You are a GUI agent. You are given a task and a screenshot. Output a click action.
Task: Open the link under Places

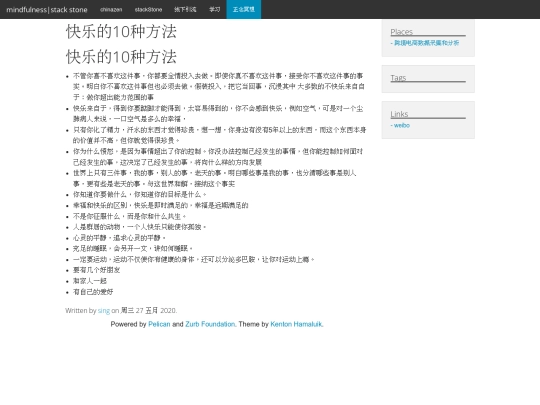coord(425,43)
